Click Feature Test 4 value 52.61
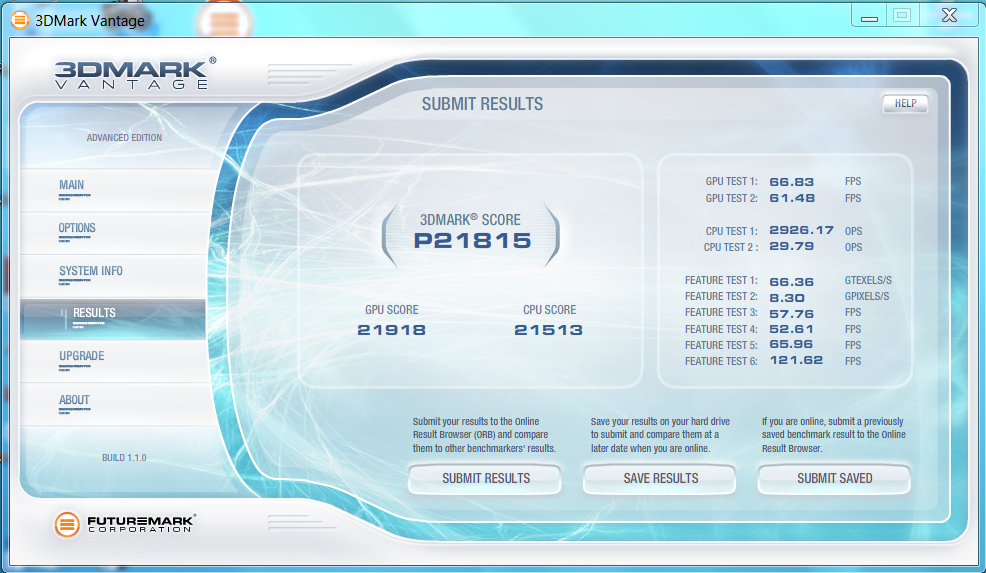Viewport: 986px width, 573px height. (792, 329)
